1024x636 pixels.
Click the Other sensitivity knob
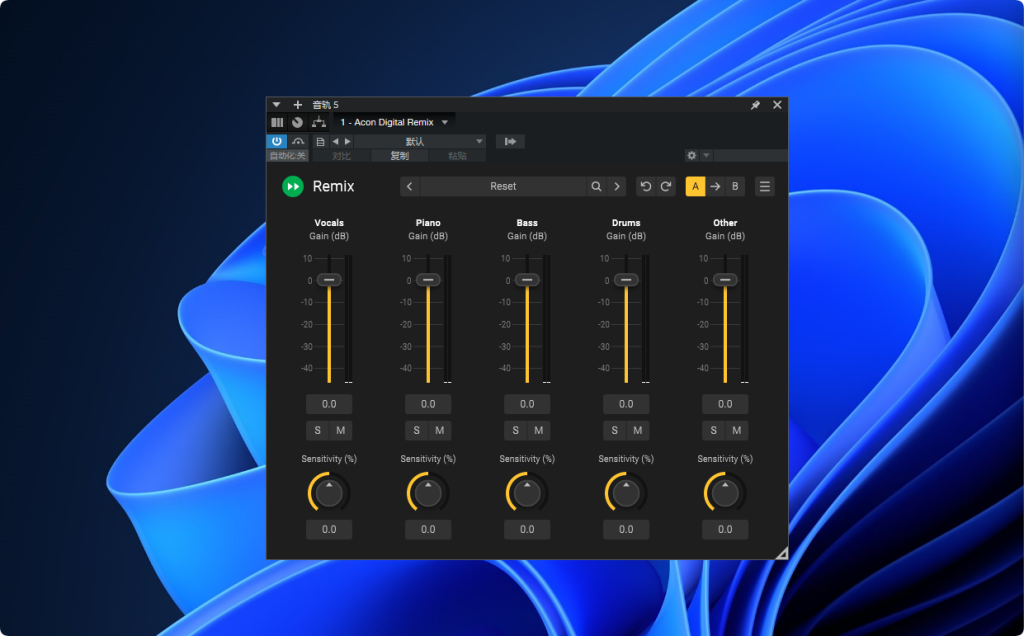click(x=725, y=493)
